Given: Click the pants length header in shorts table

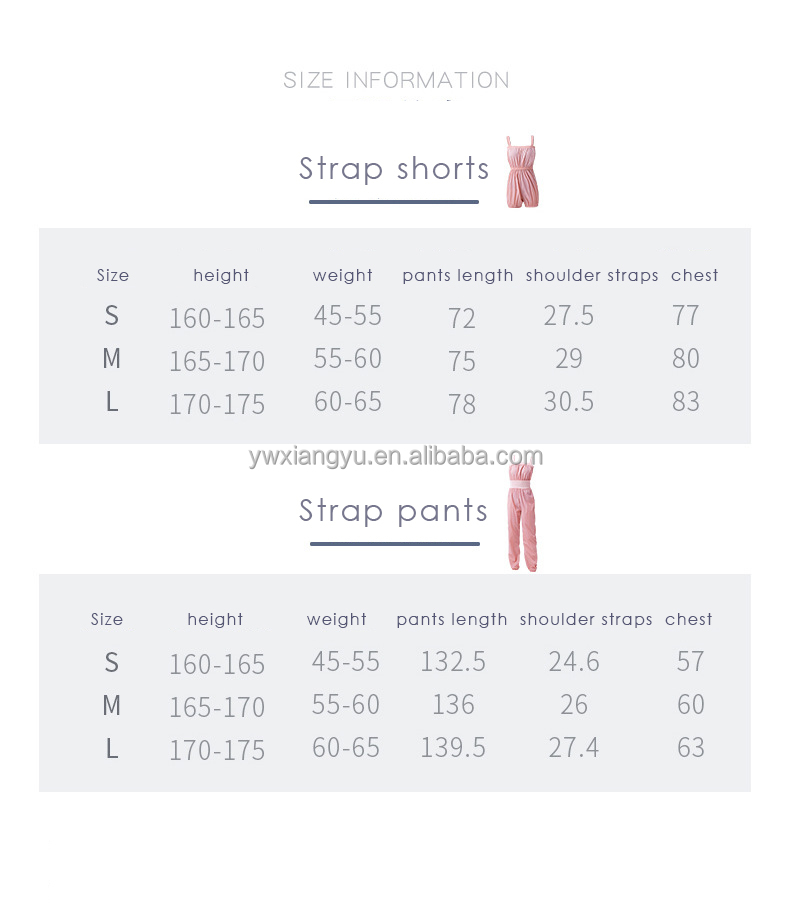Looking at the screenshot, I should [x=458, y=275].
